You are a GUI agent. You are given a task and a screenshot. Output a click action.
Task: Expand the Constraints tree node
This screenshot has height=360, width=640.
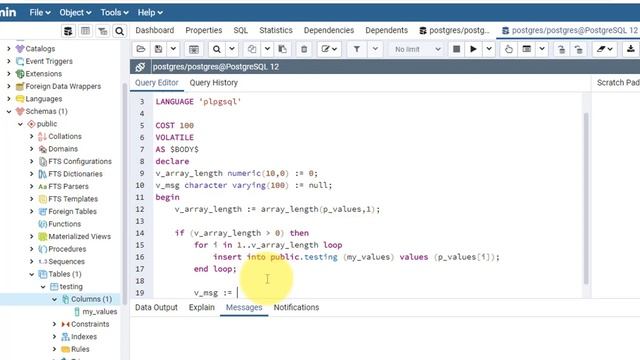(x=54, y=324)
